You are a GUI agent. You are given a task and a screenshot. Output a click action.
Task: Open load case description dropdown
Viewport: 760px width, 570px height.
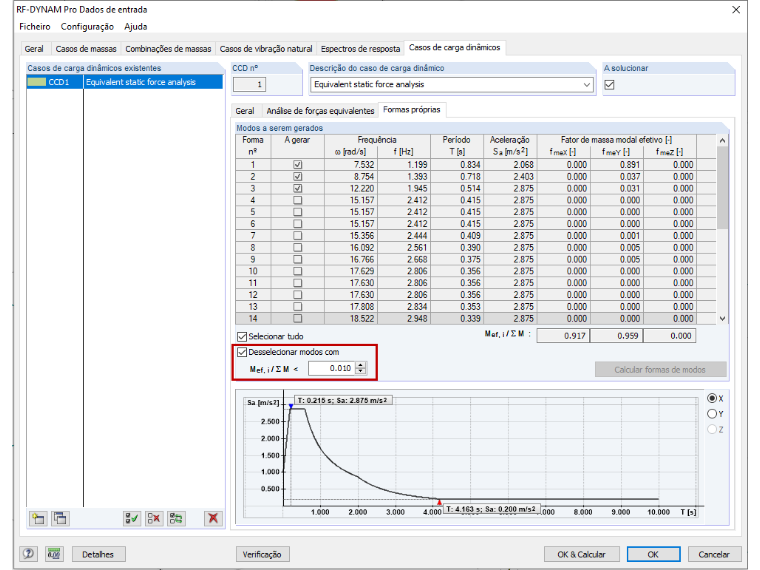pyautogui.click(x=586, y=85)
